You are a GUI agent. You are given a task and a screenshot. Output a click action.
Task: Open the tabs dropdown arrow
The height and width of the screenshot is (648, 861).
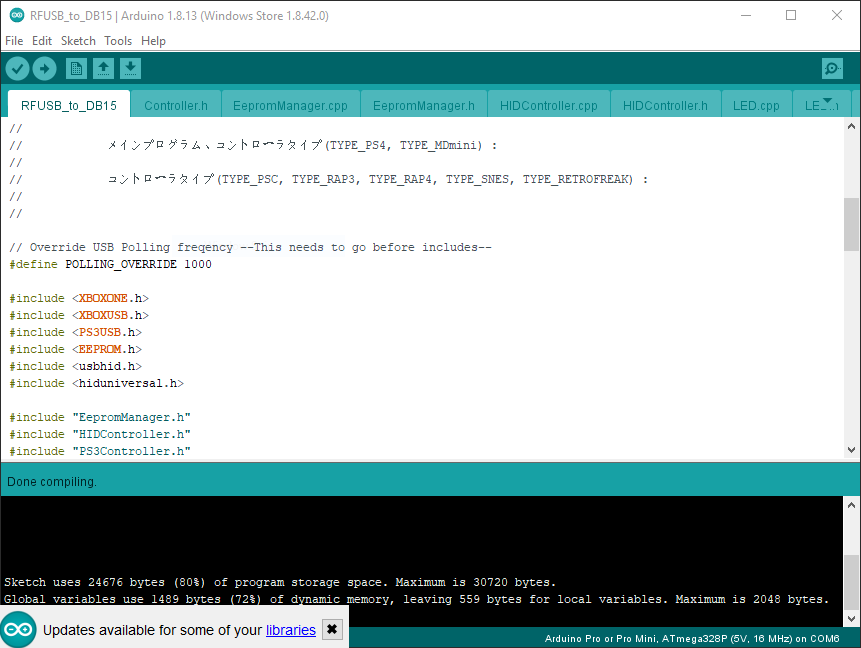coord(828,100)
